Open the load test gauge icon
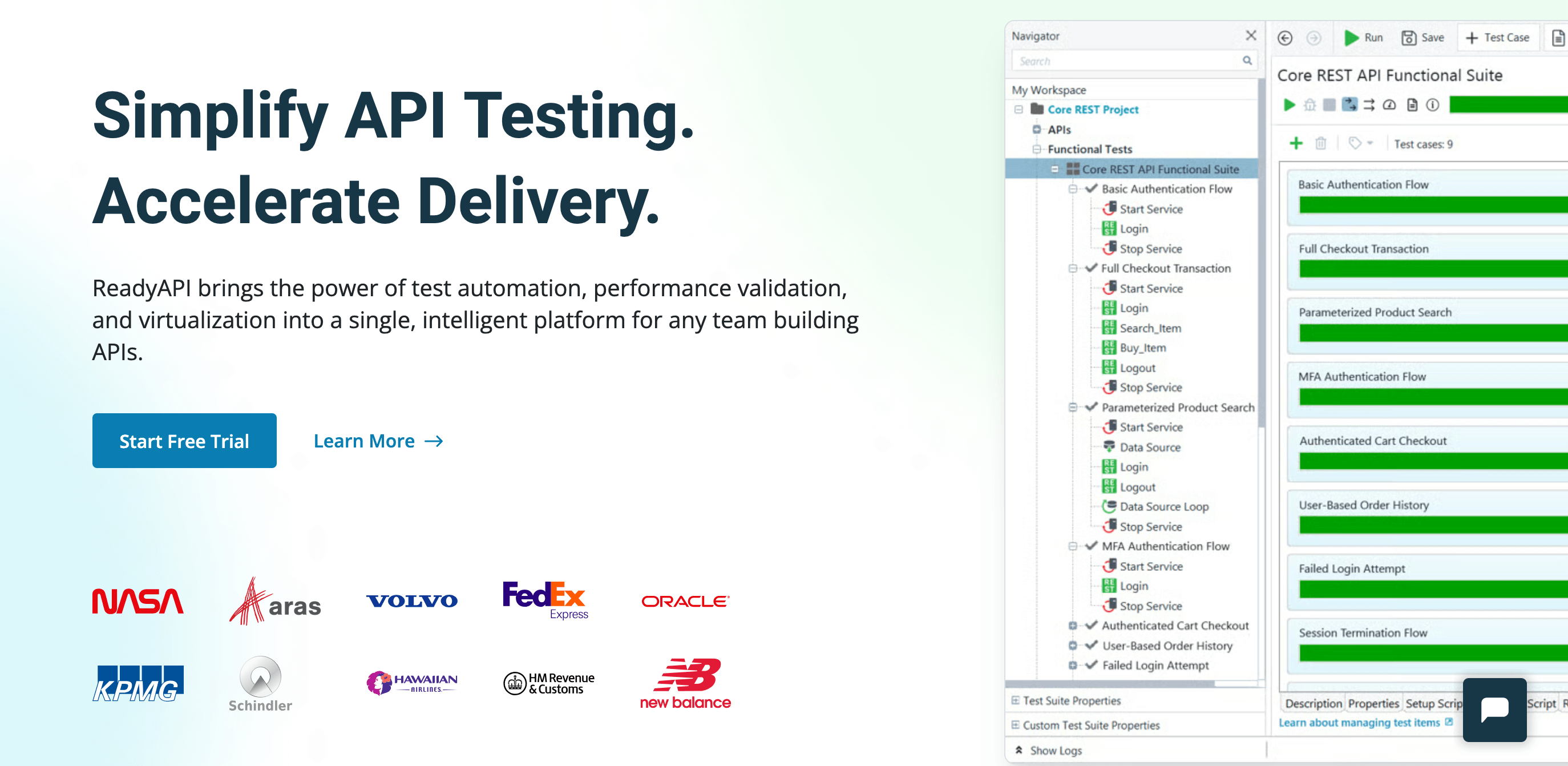 [1389, 106]
